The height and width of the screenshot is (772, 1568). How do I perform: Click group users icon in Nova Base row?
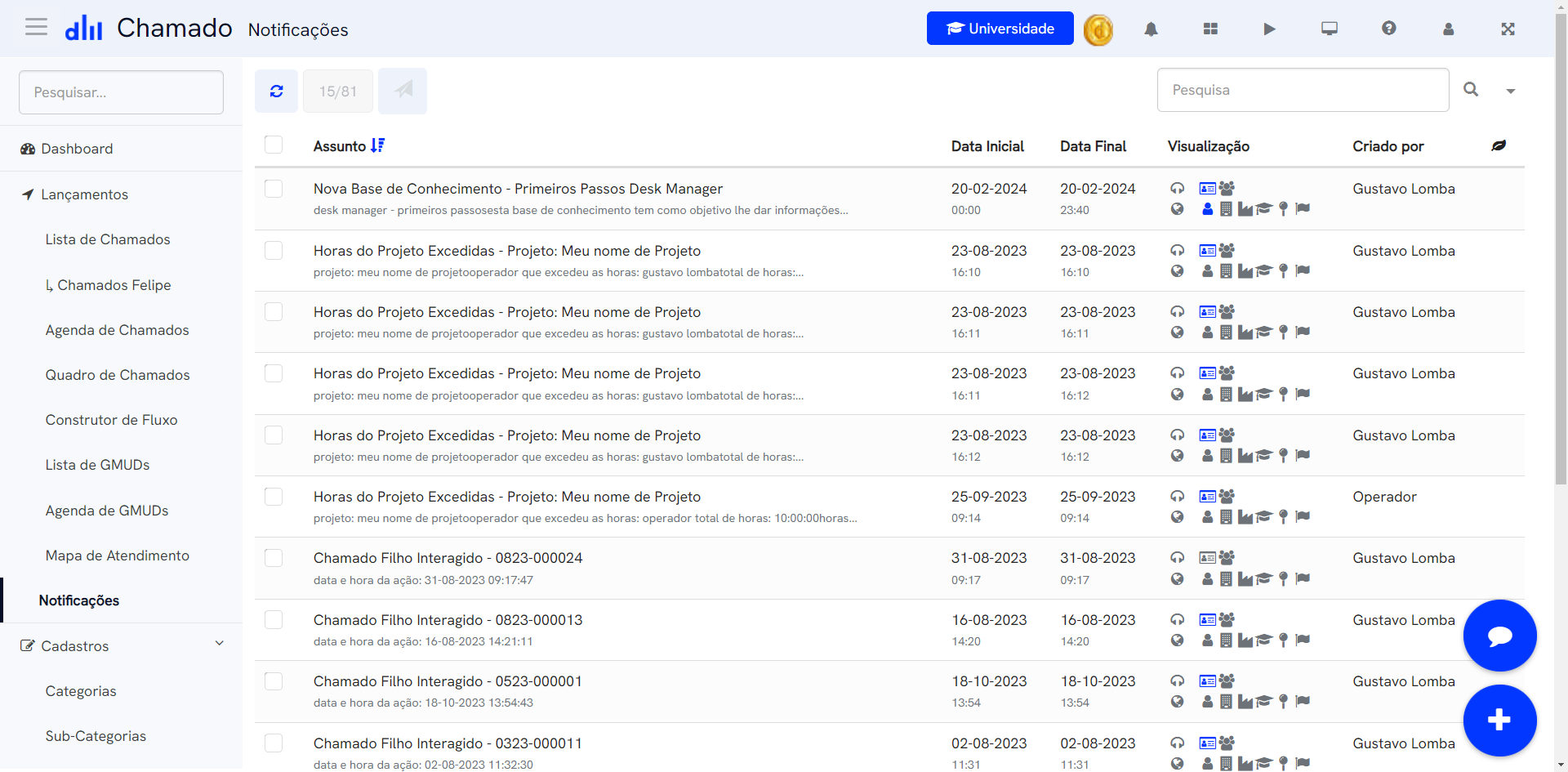tap(1227, 188)
